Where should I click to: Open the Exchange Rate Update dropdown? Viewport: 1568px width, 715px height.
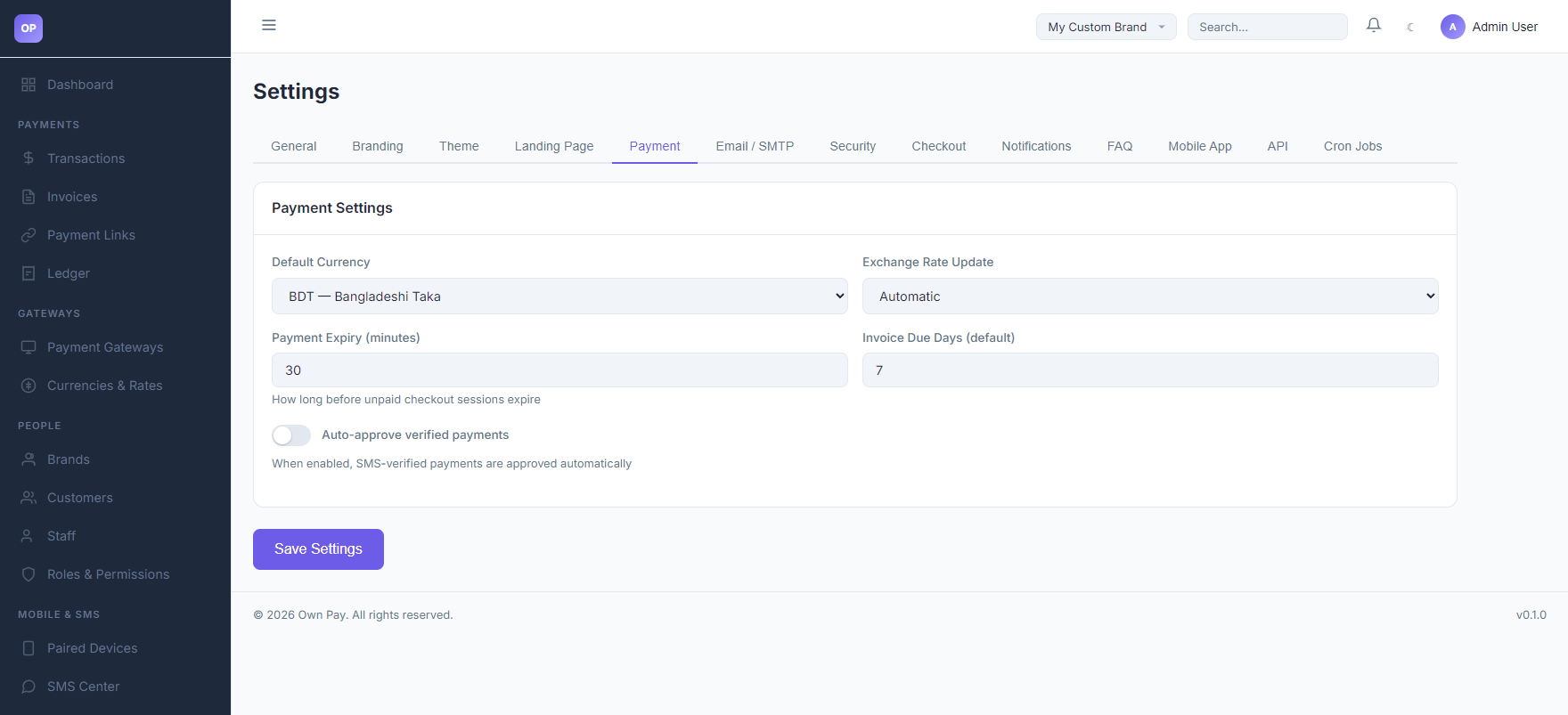pyautogui.click(x=1150, y=296)
